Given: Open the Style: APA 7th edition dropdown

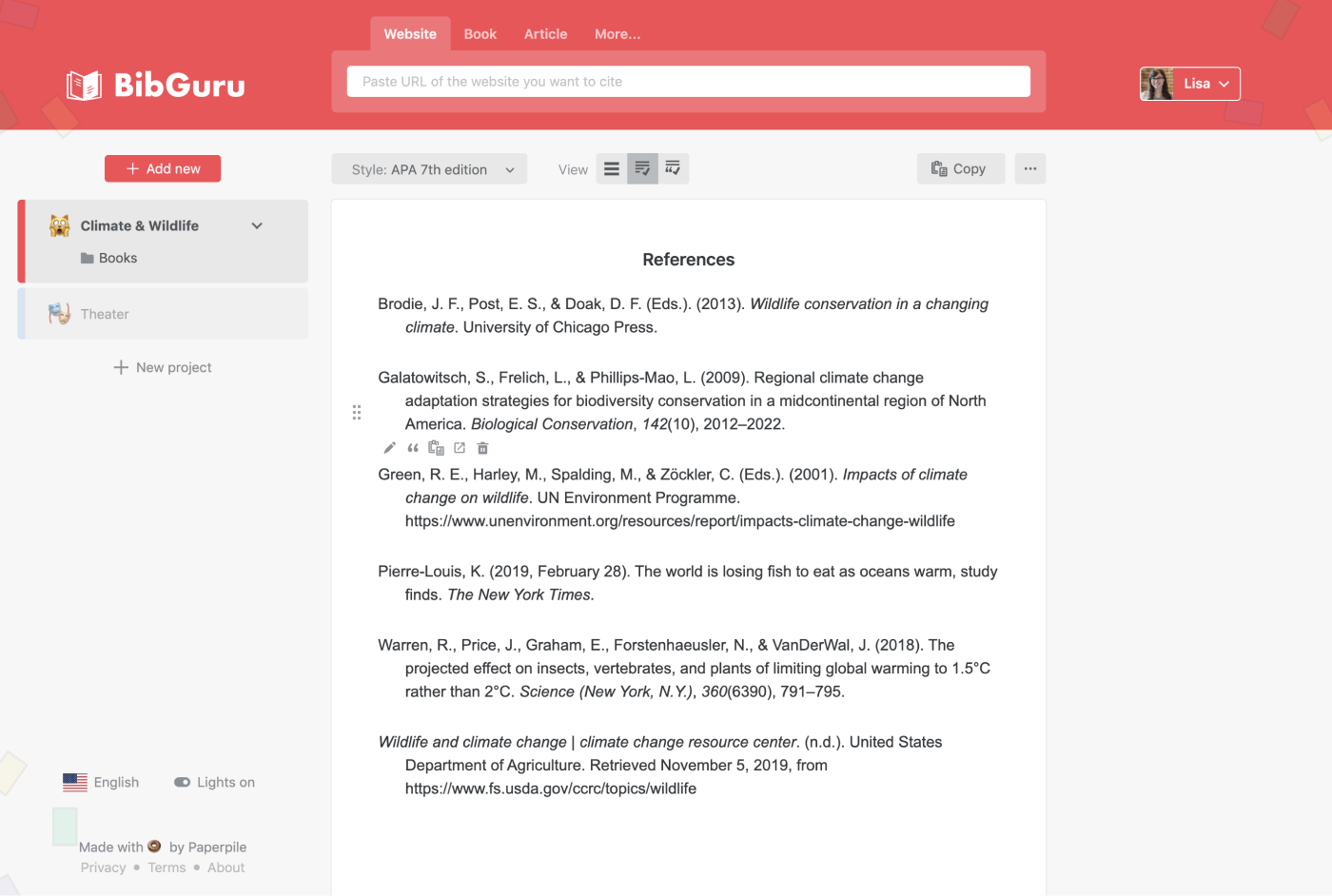Looking at the screenshot, I should (x=429, y=168).
